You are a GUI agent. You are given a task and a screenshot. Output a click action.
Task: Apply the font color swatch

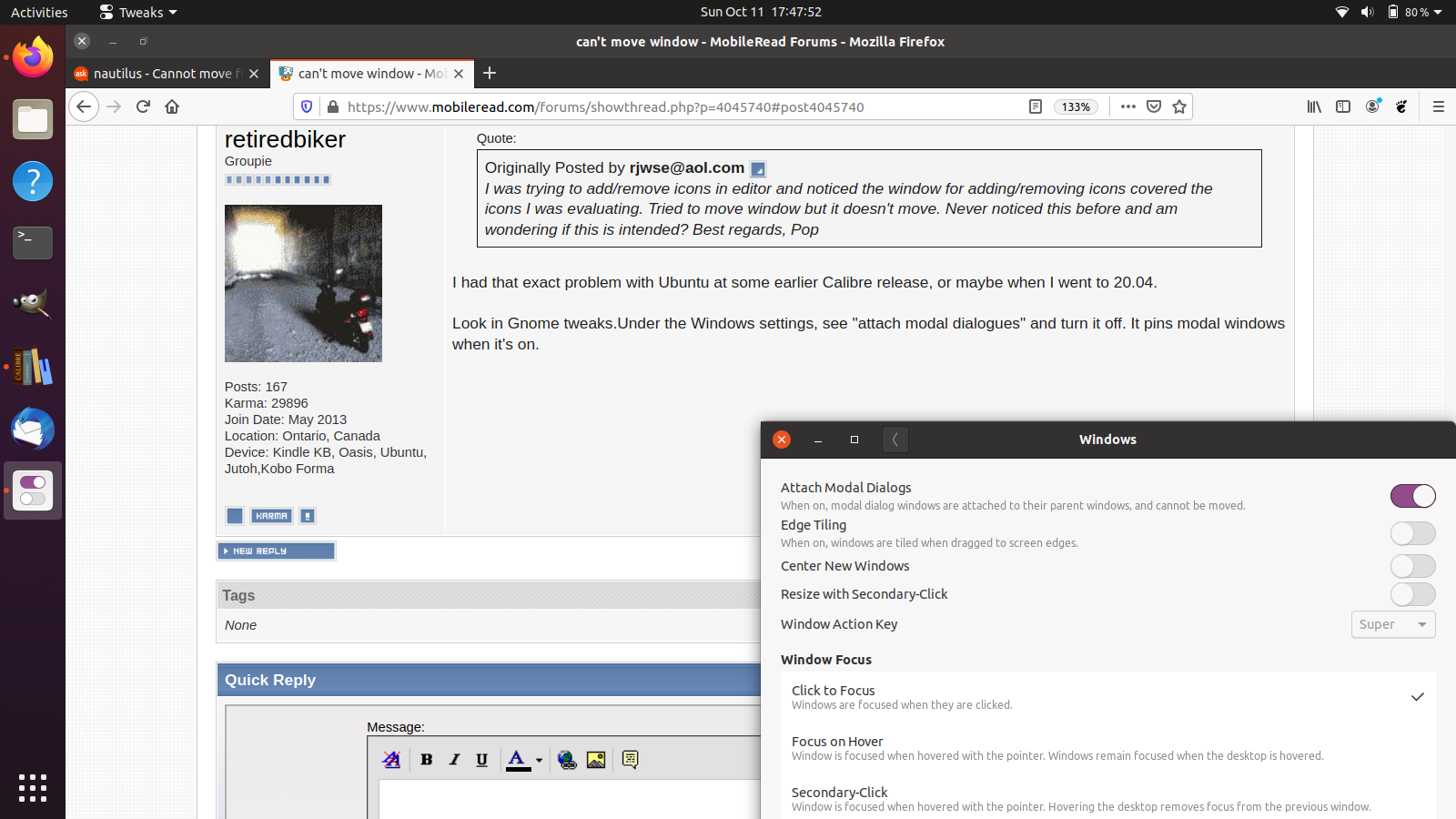[x=518, y=760]
